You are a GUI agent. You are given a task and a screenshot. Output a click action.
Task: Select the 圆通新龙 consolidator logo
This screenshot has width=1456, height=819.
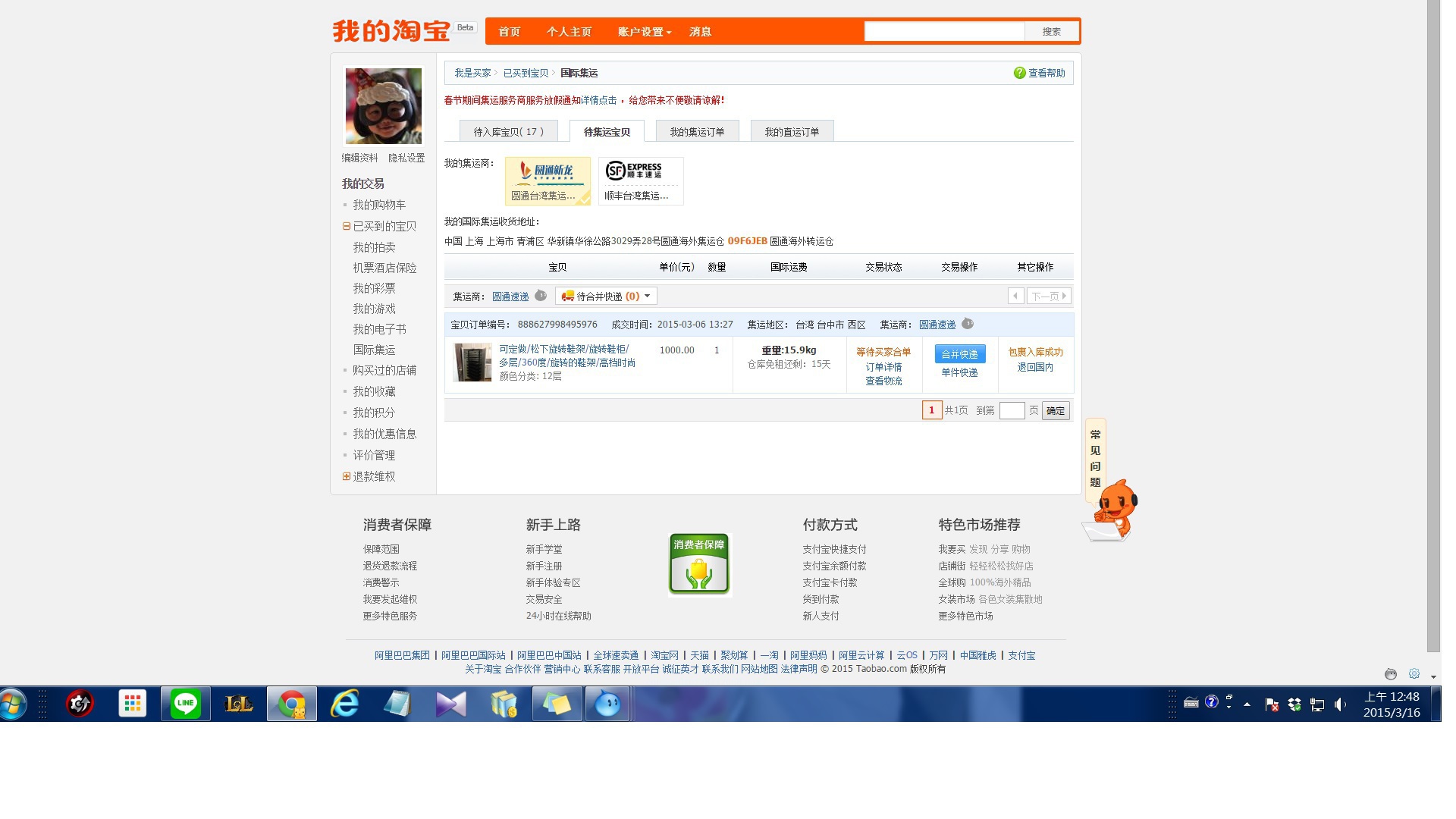[x=548, y=180]
